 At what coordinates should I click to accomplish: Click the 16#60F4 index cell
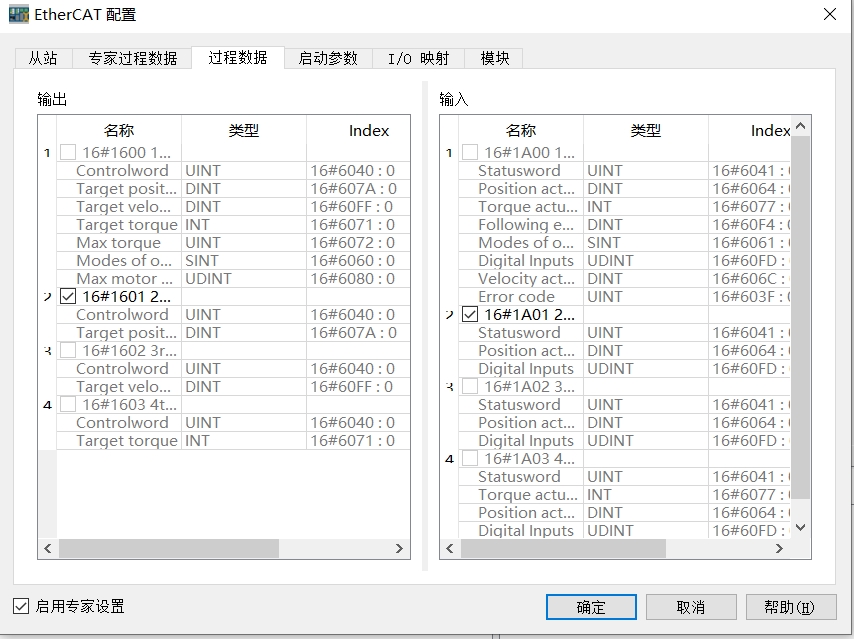(749, 224)
